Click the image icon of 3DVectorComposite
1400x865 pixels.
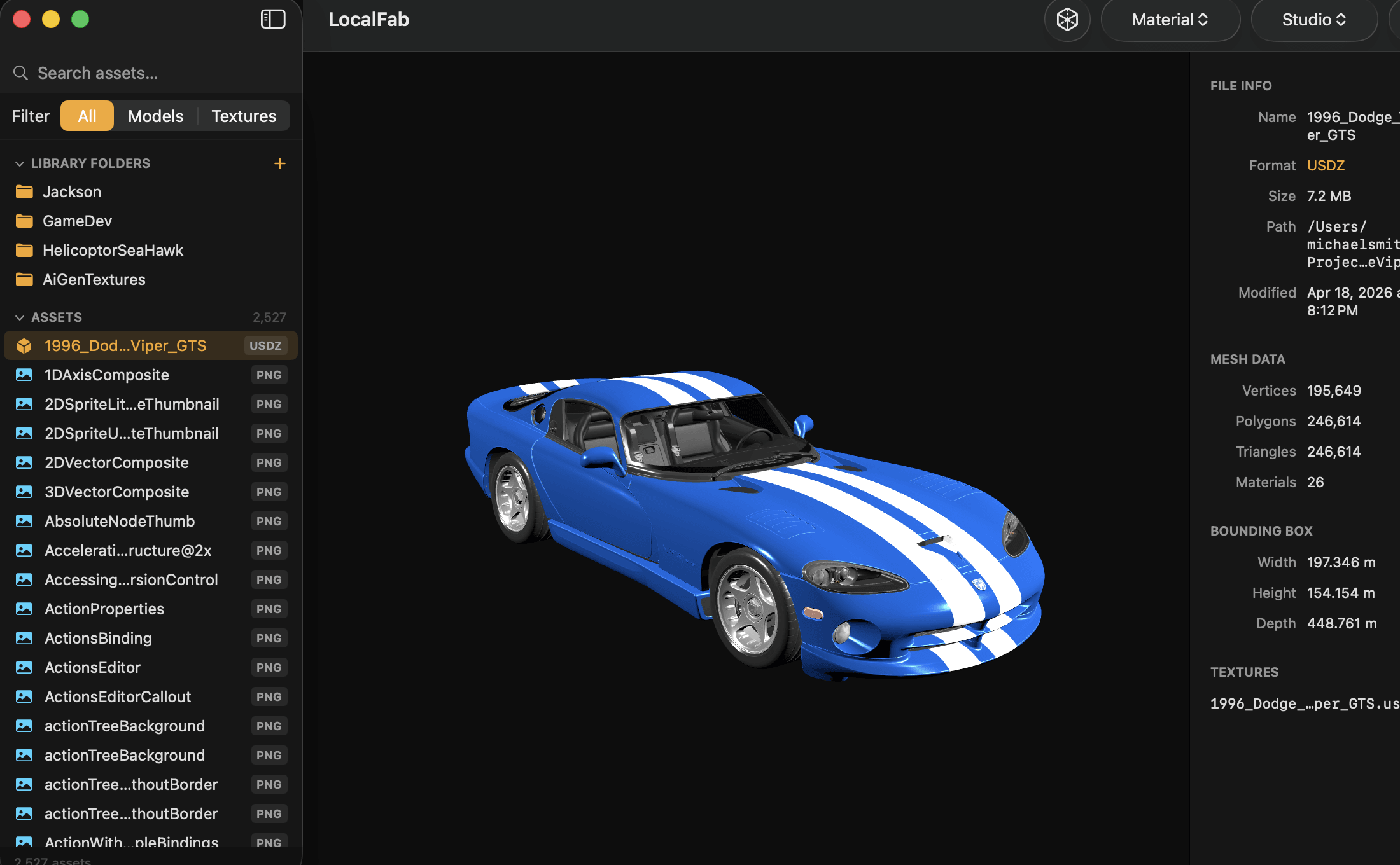(x=24, y=492)
